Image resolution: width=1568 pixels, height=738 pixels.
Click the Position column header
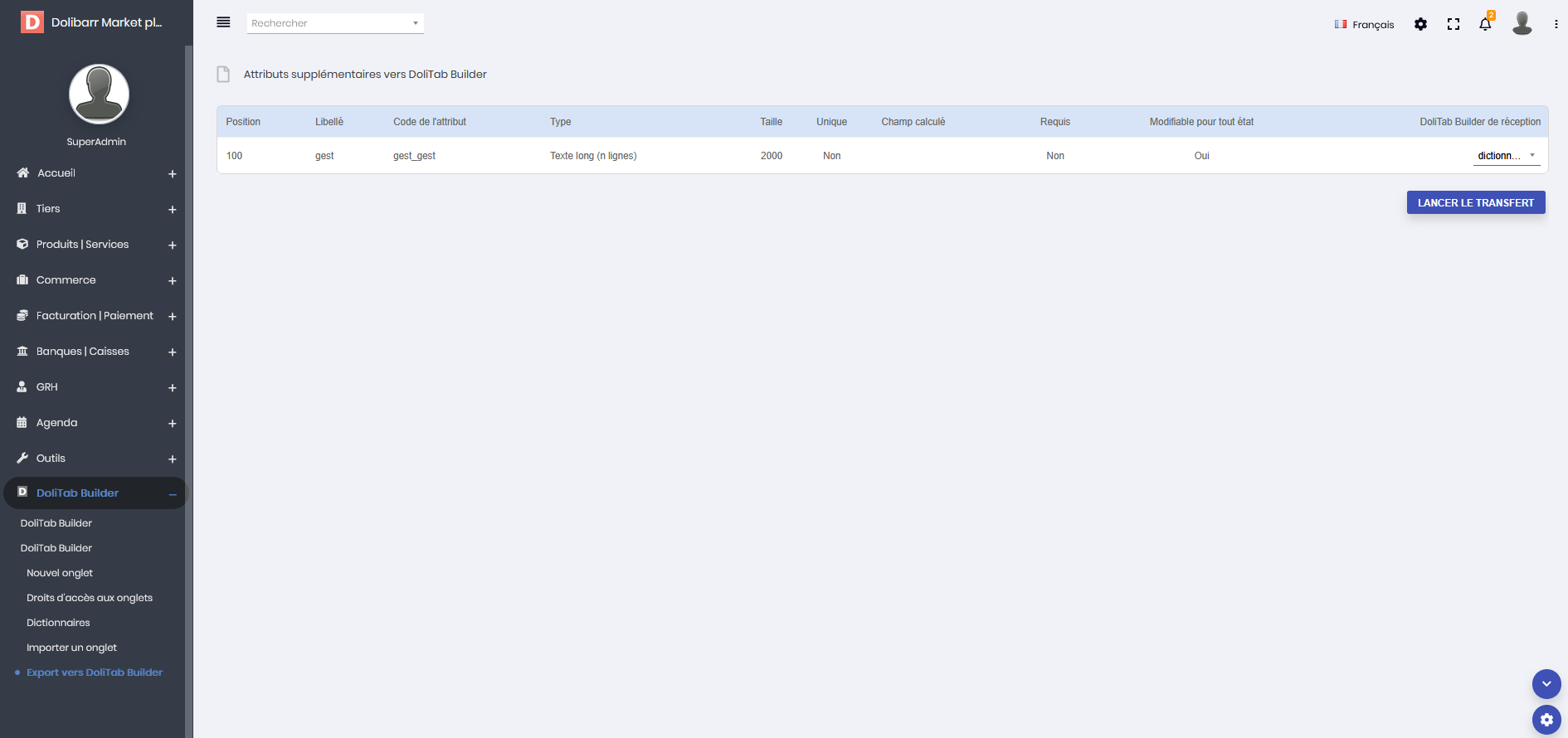tap(243, 122)
